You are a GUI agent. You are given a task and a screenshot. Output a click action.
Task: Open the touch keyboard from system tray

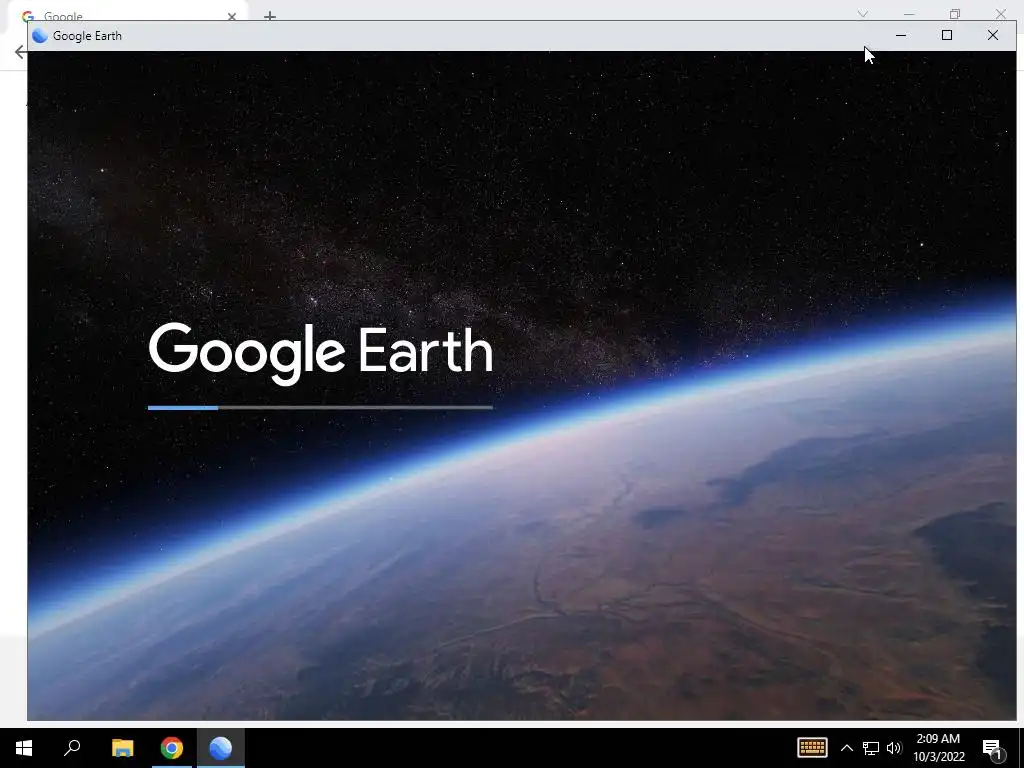point(812,748)
